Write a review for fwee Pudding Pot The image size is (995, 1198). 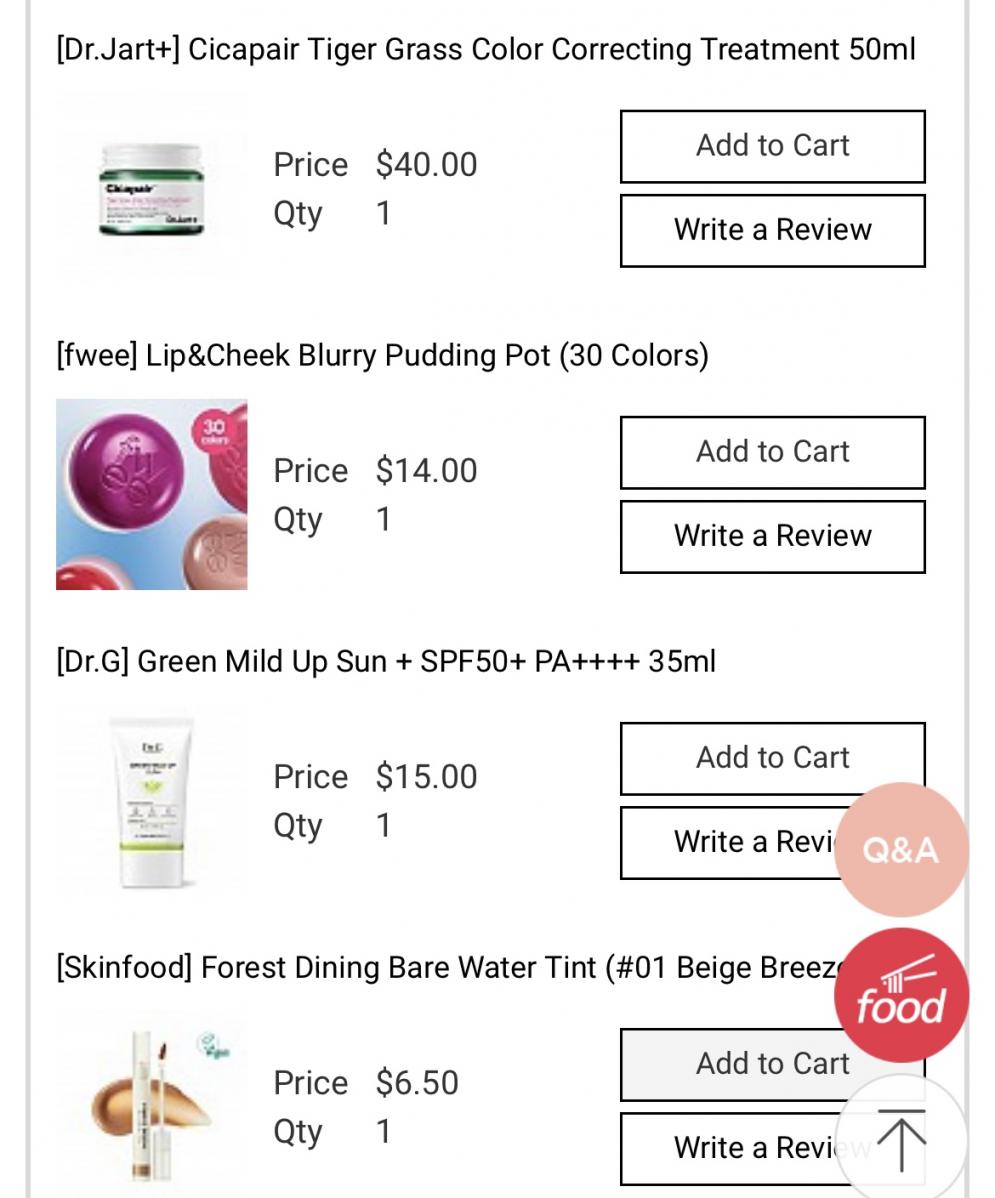click(772, 536)
